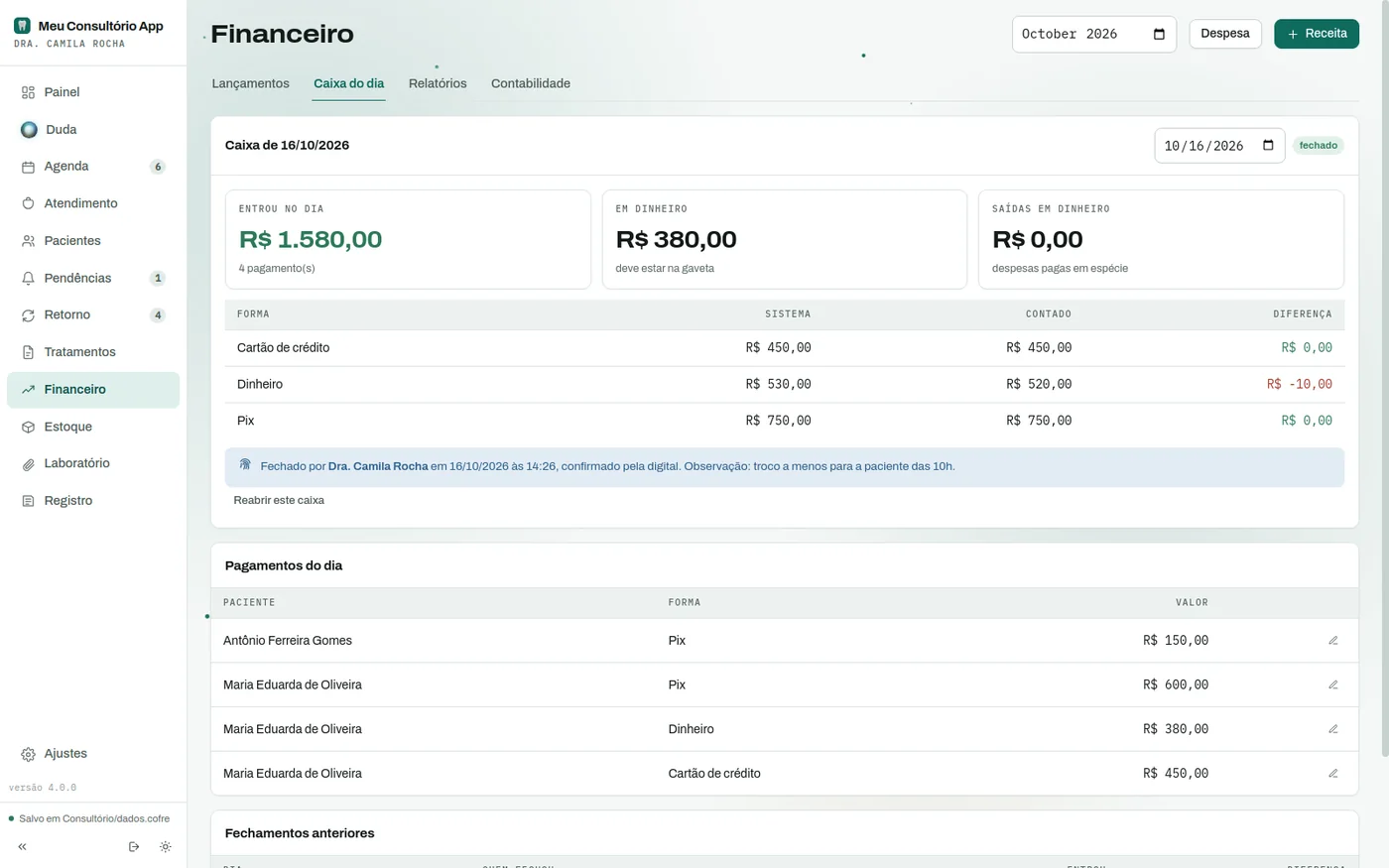Collapse the sidebar with double-chevron icon

(22, 847)
